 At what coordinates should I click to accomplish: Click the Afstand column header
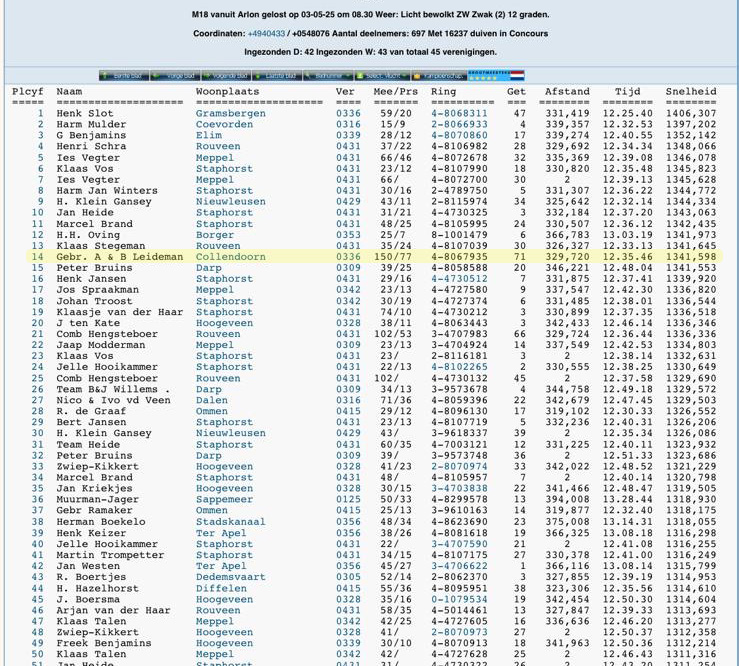(567, 91)
